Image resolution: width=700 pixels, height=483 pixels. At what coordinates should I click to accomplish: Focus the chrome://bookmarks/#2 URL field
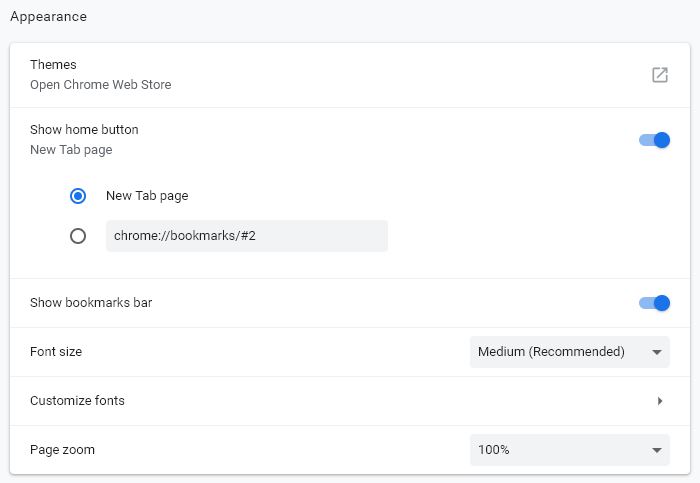click(246, 237)
